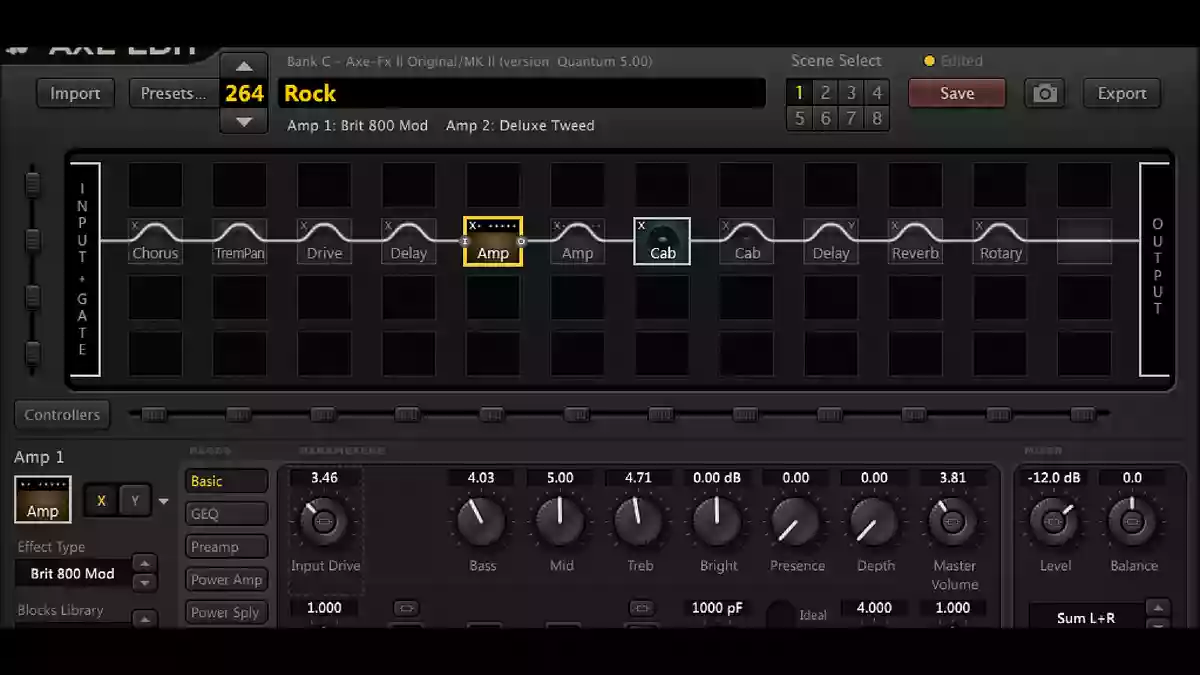Click the Amp 1 block thumbnail
The width and height of the screenshot is (1200, 675).
[x=42, y=499]
